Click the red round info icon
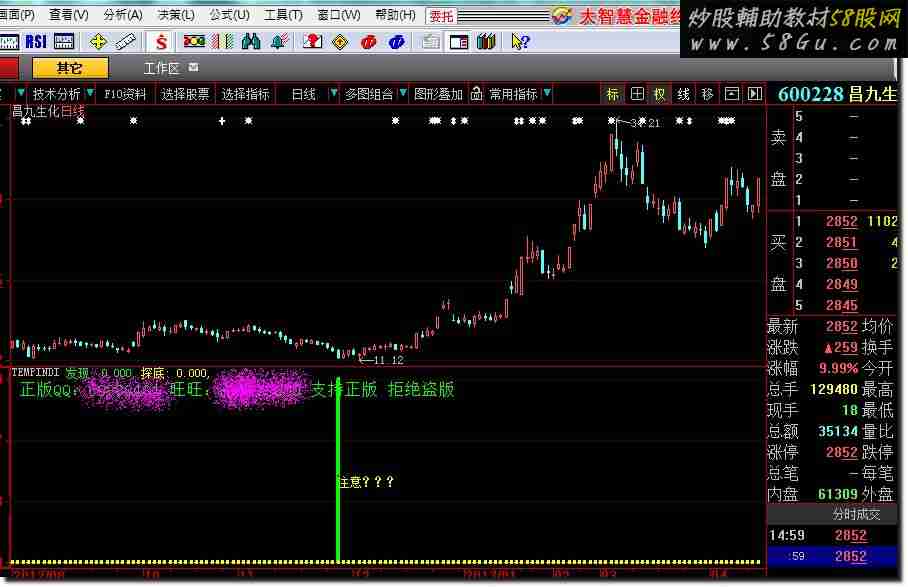 368,42
